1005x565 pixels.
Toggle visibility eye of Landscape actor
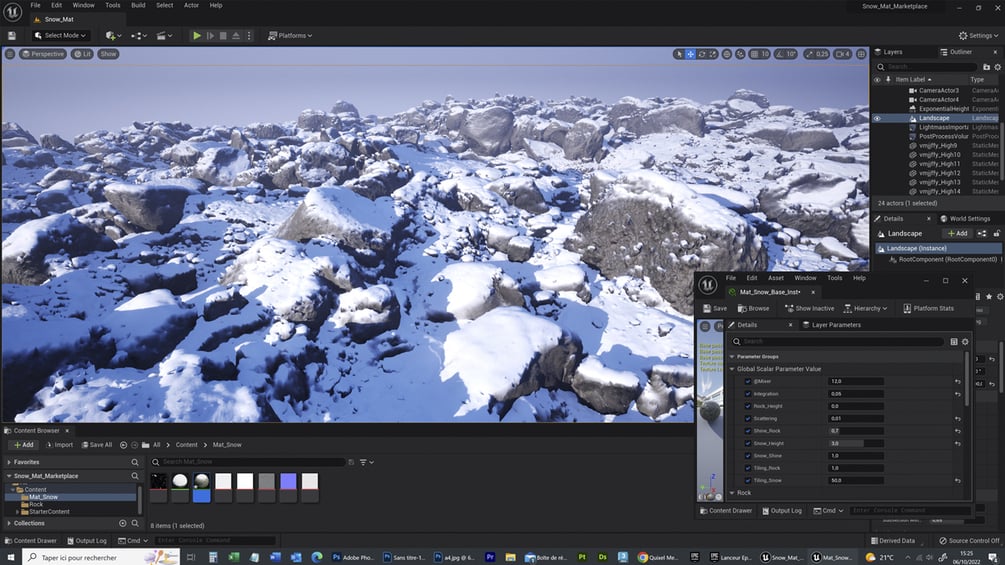tap(877, 119)
